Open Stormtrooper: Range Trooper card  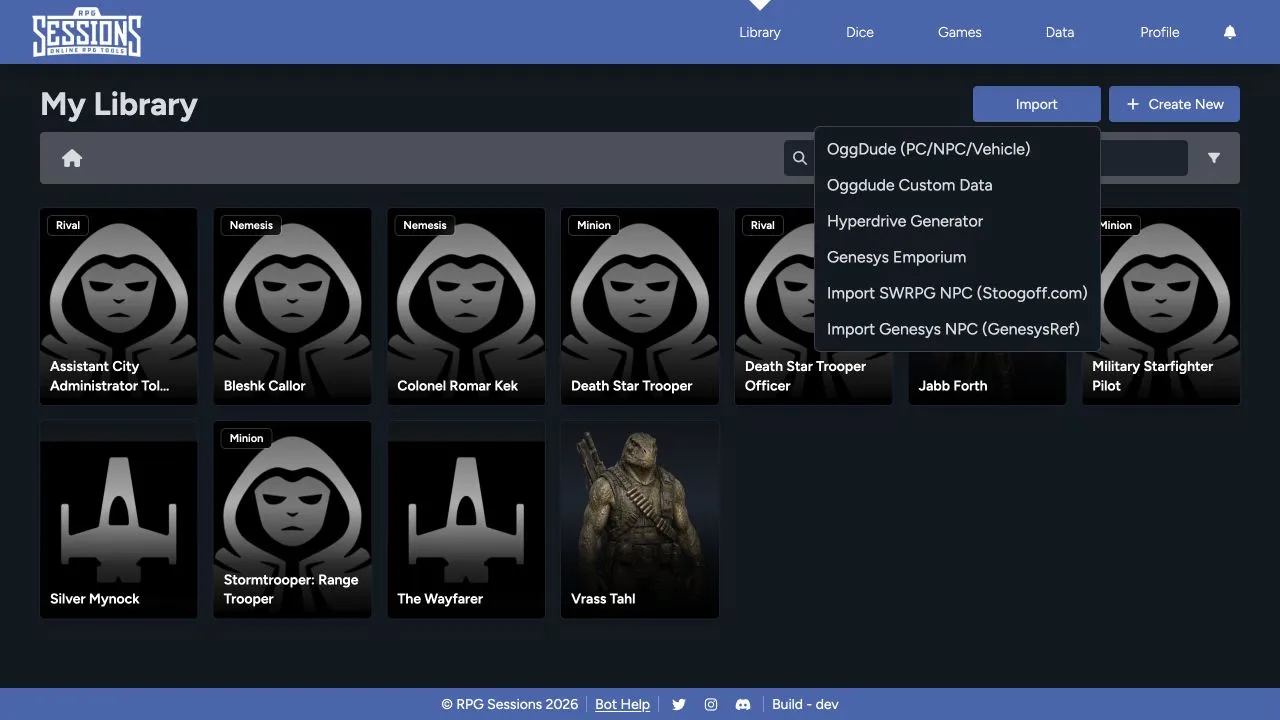point(292,519)
